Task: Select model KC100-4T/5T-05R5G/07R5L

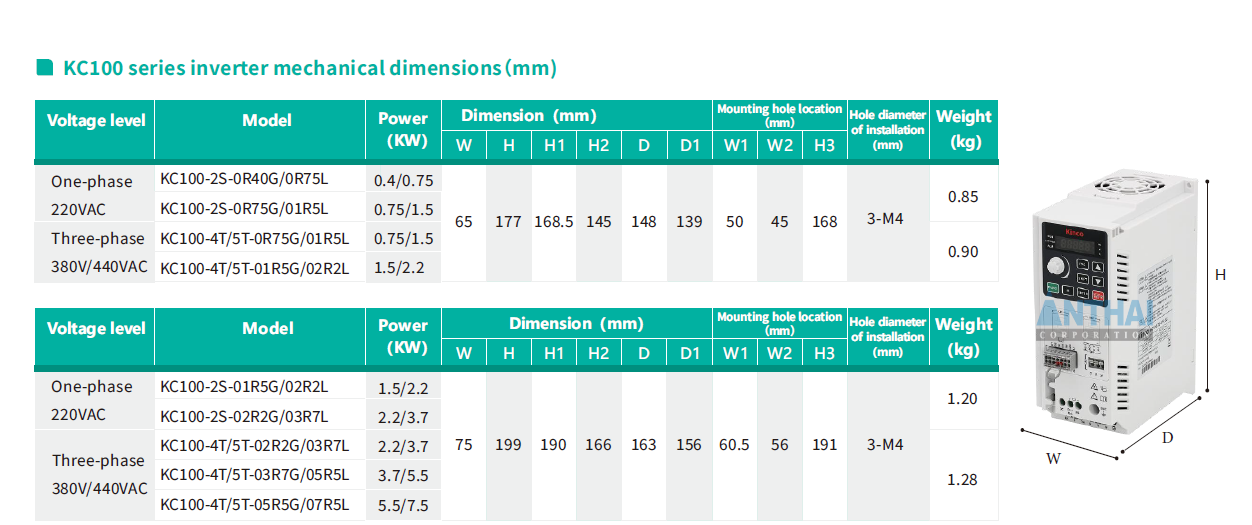Action: click(254, 505)
